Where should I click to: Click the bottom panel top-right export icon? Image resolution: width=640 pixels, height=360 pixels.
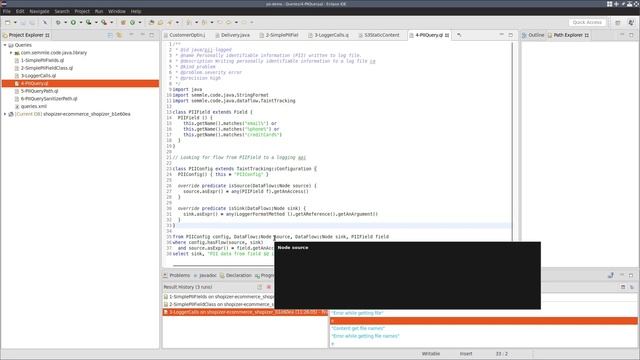611,276
